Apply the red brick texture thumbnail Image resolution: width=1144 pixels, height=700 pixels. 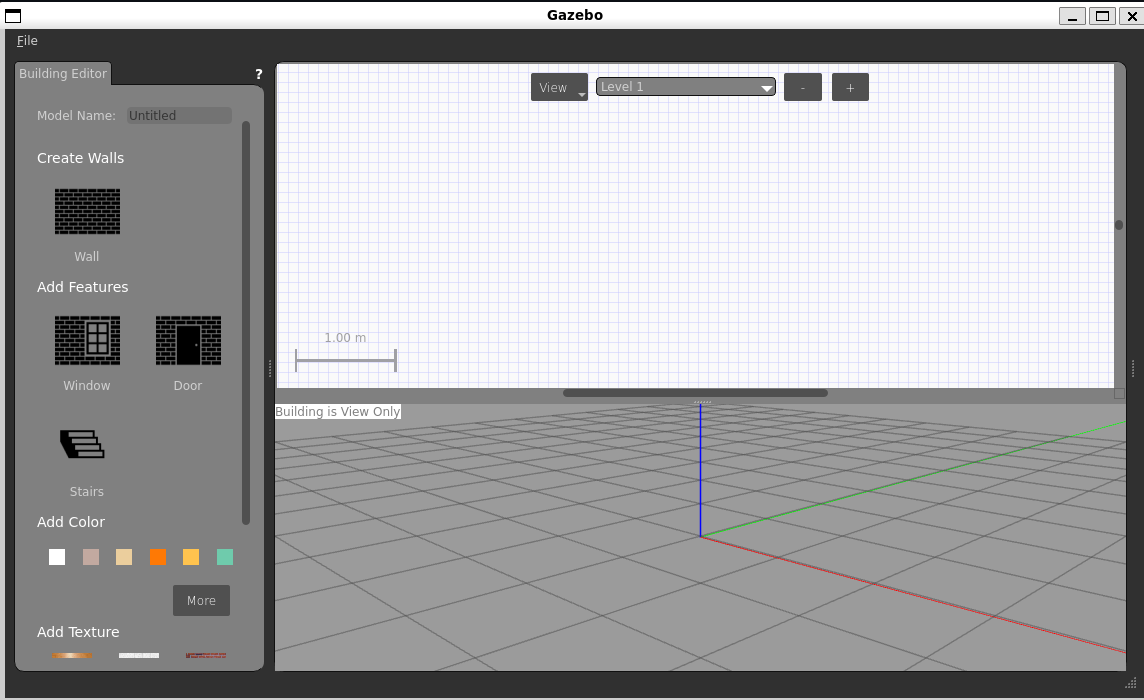tap(206, 655)
